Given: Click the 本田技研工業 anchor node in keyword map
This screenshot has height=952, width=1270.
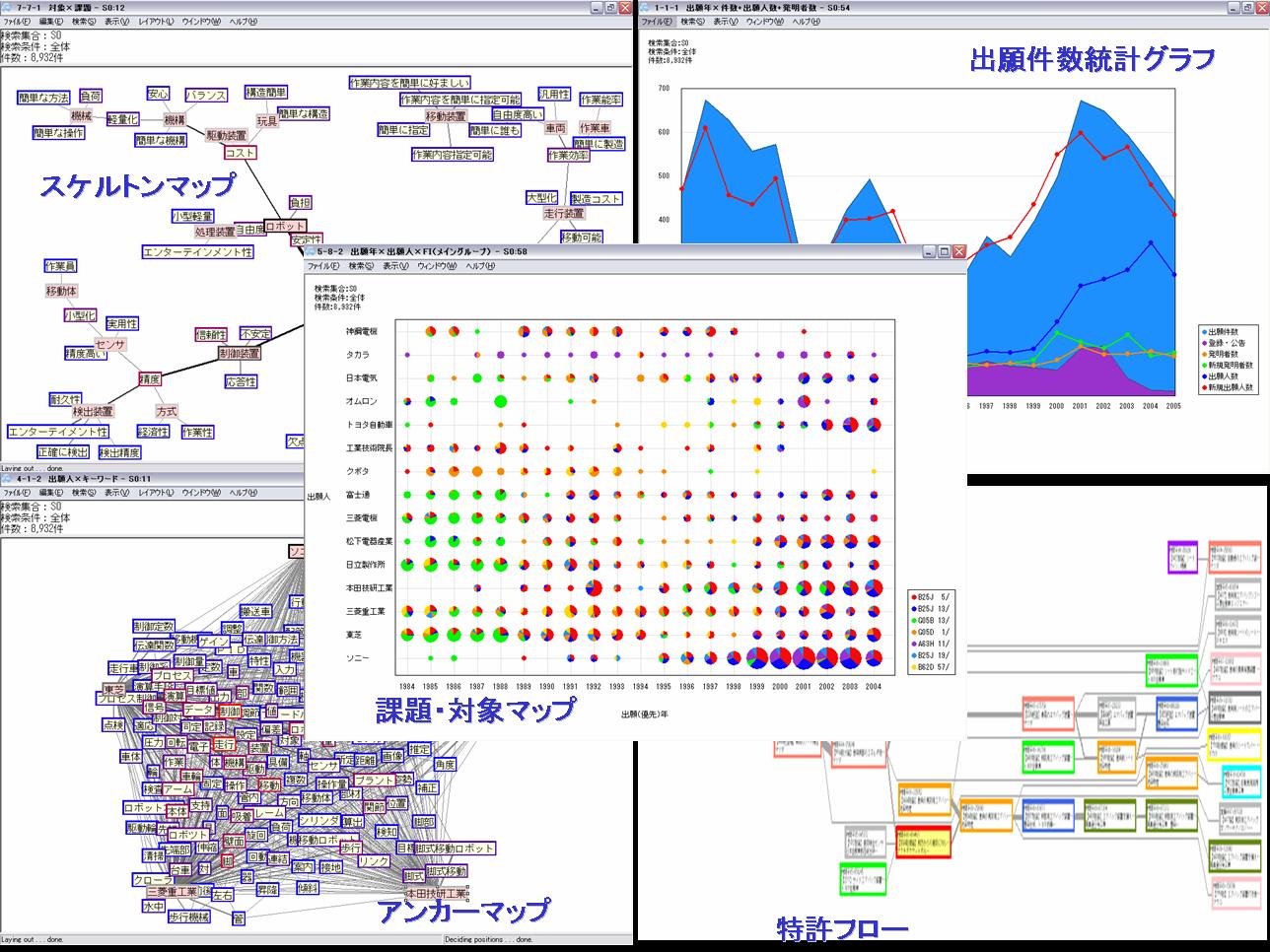Looking at the screenshot, I should 437,893.
